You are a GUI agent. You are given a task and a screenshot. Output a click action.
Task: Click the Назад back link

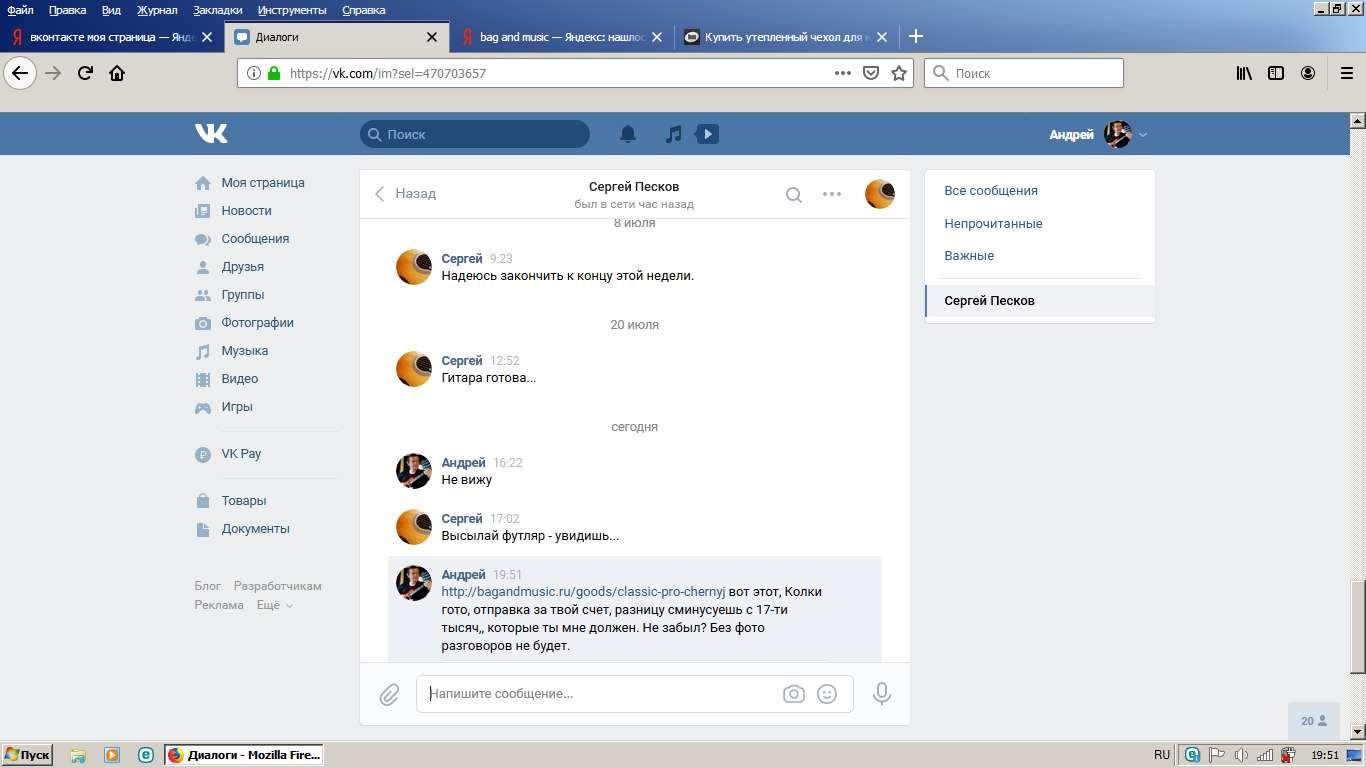pos(406,194)
